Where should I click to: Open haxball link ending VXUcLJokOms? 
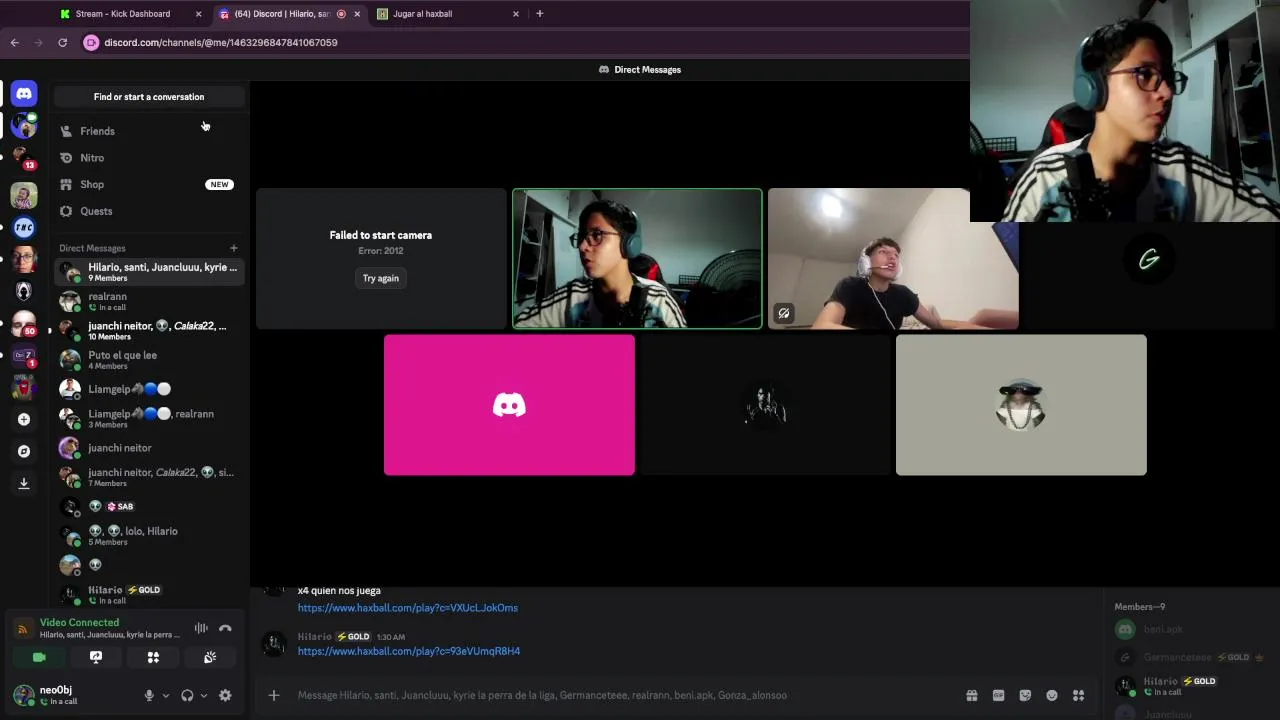point(408,608)
